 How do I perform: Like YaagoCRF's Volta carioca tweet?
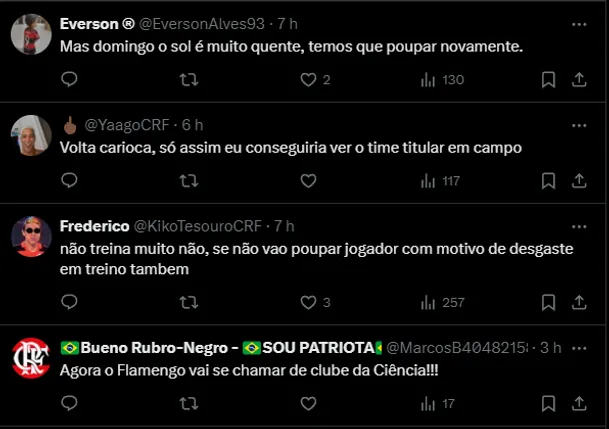pos(308,181)
